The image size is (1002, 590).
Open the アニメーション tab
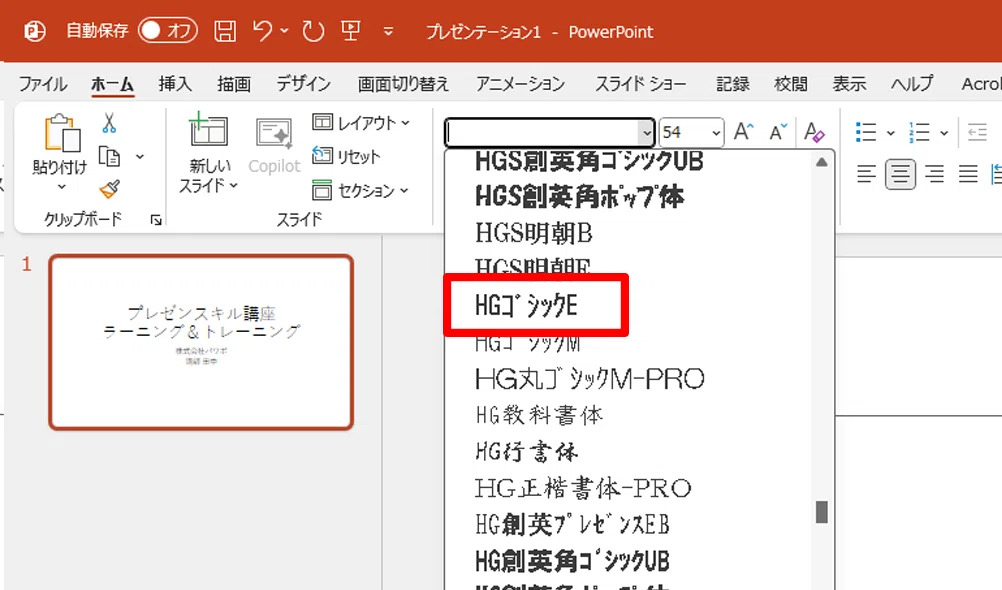pyautogui.click(x=521, y=84)
